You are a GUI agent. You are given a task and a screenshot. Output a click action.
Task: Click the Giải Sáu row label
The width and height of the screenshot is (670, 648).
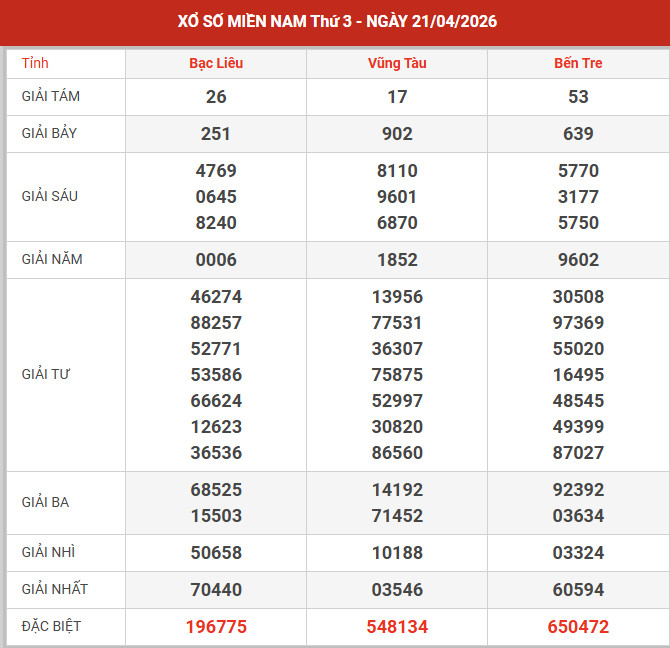(49, 196)
